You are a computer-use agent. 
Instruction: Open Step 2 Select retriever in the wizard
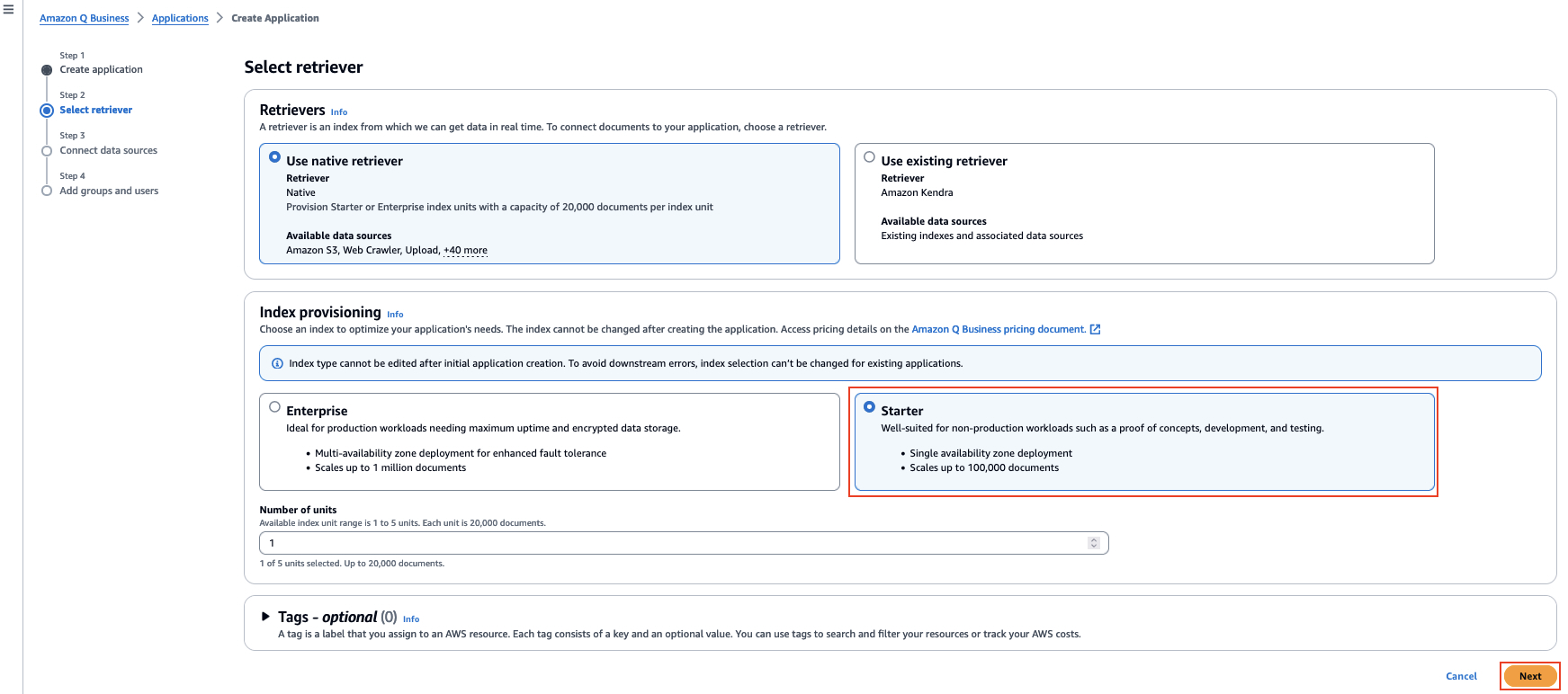point(95,110)
